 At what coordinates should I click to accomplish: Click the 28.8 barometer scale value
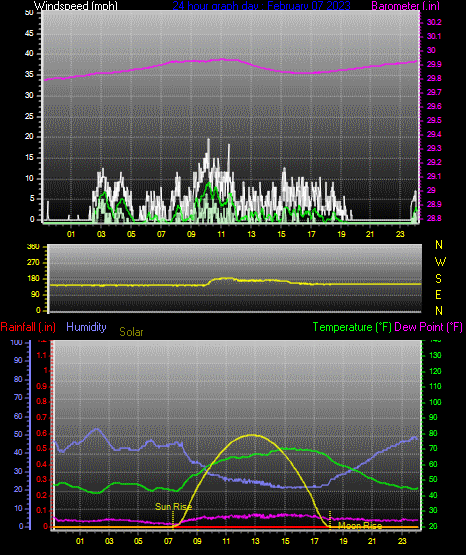point(434,218)
